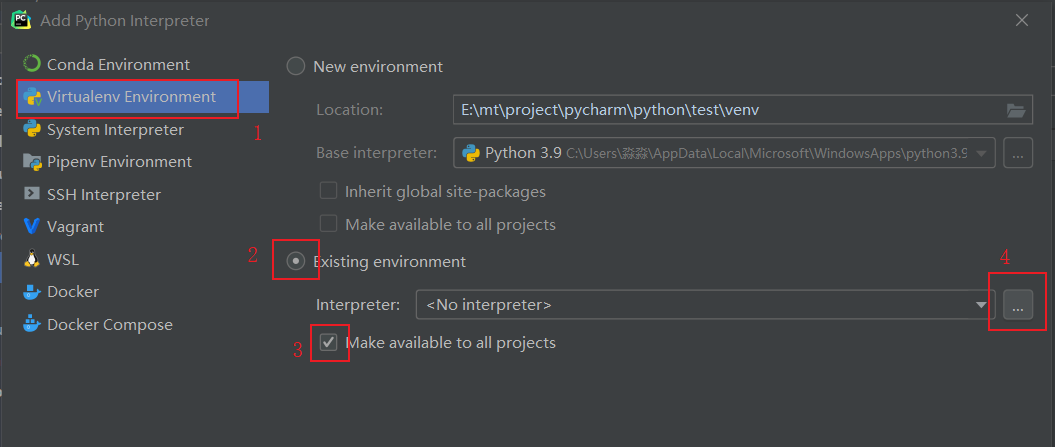The height and width of the screenshot is (447, 1055).
Task: Click the Location folder browse icon
Action: point(1016,110)
